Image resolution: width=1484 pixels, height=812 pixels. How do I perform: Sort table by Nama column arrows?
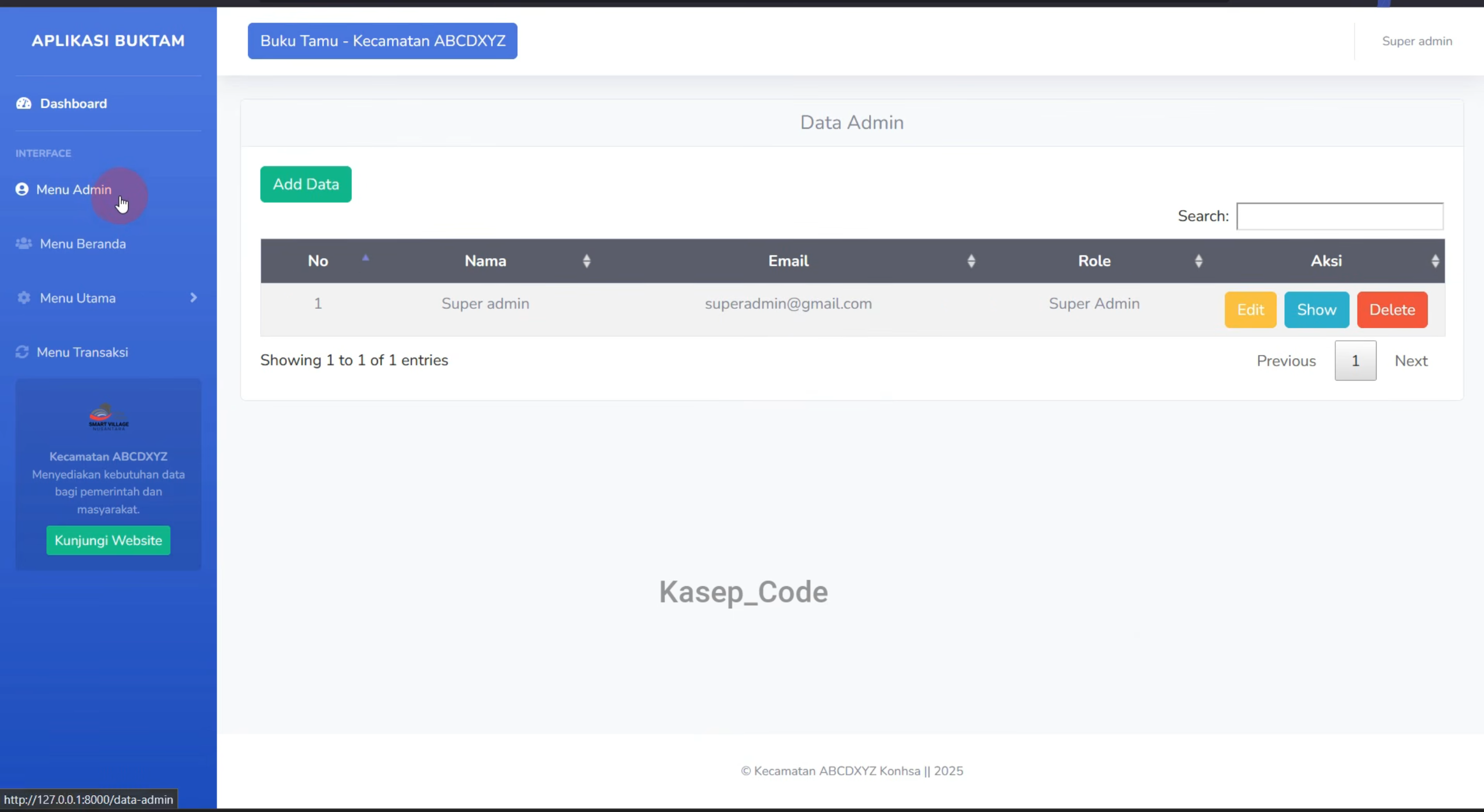586,261
